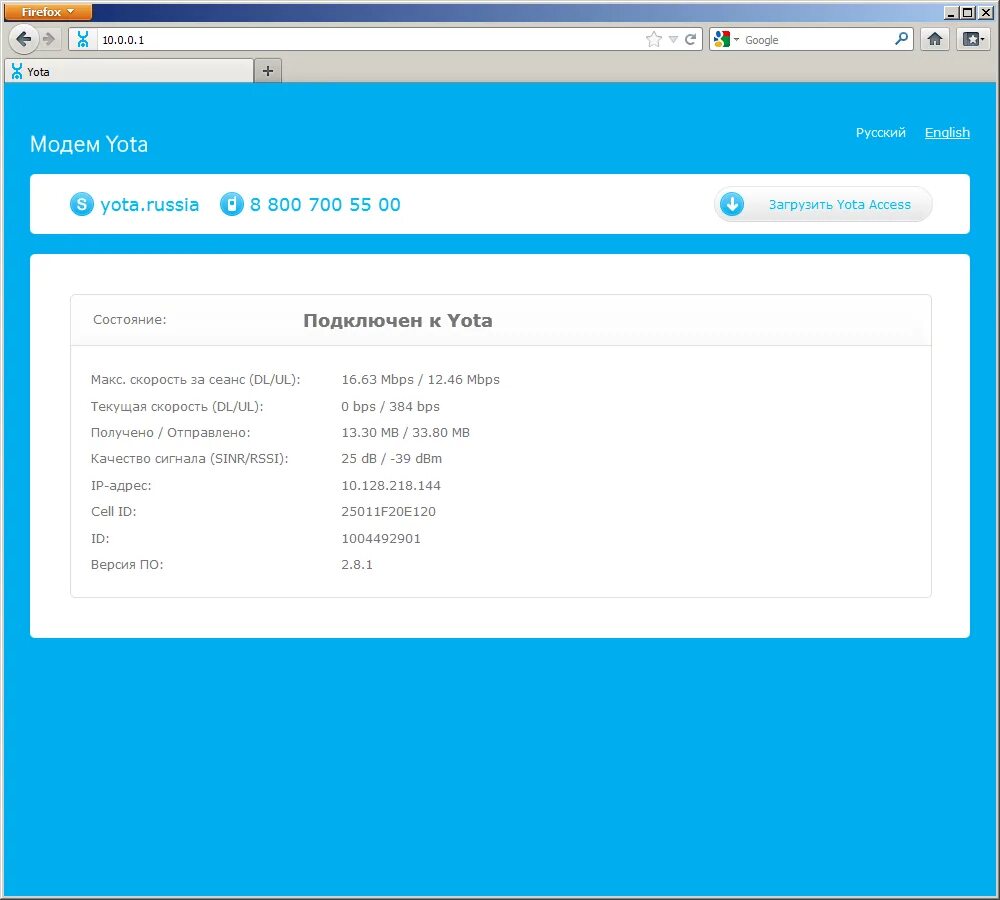
Task: Maximize the Firefox window
Action: coord(967,12)
